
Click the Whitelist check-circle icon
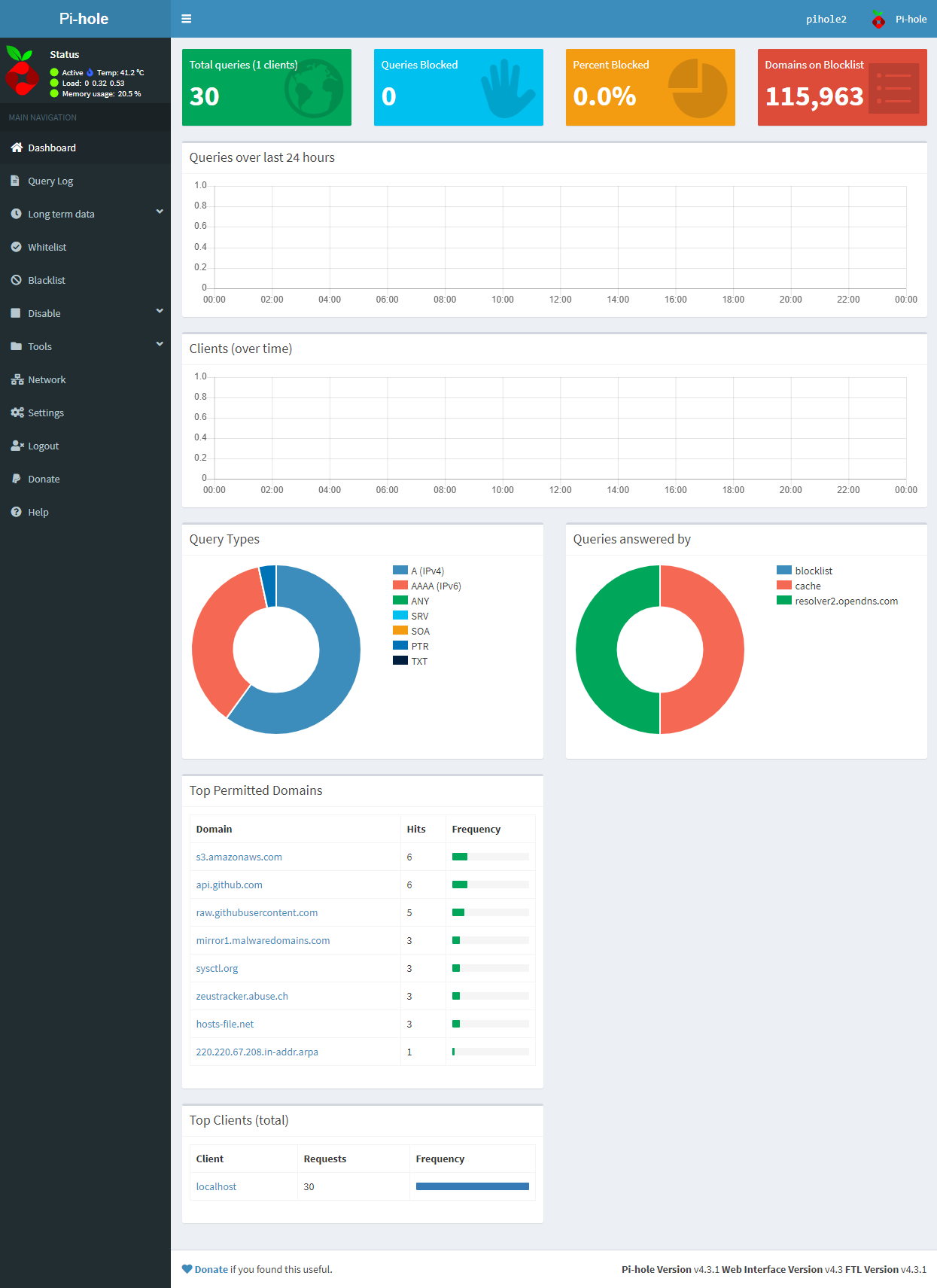[x=16, y=247]
